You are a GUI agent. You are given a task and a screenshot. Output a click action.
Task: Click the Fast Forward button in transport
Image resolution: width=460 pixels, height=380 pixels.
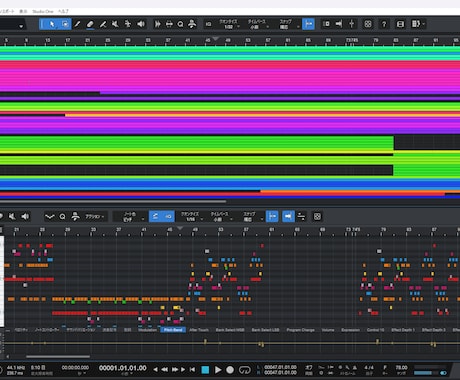click(x=175, y=369)
